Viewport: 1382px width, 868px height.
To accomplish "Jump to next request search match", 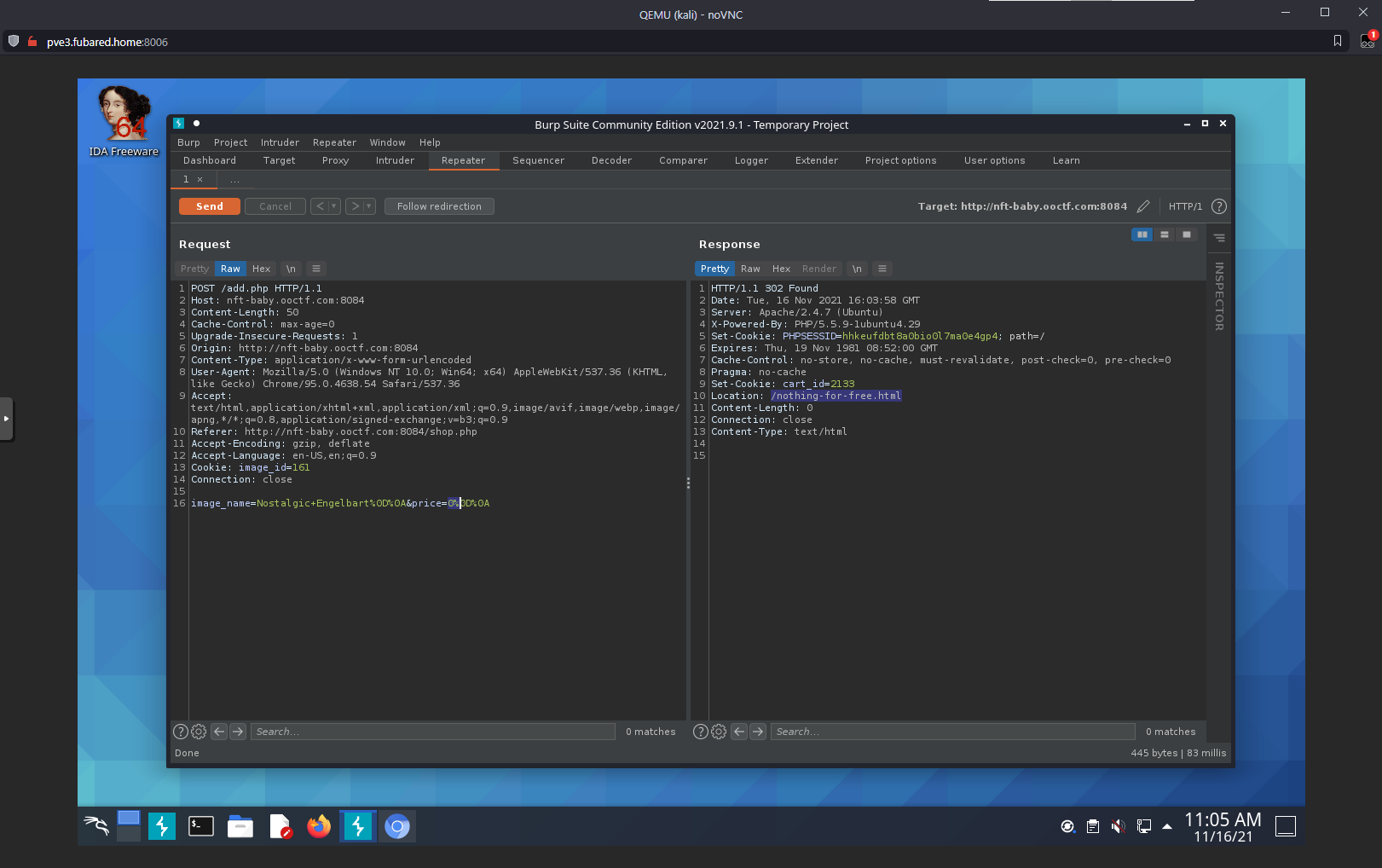I will point(238,732).
